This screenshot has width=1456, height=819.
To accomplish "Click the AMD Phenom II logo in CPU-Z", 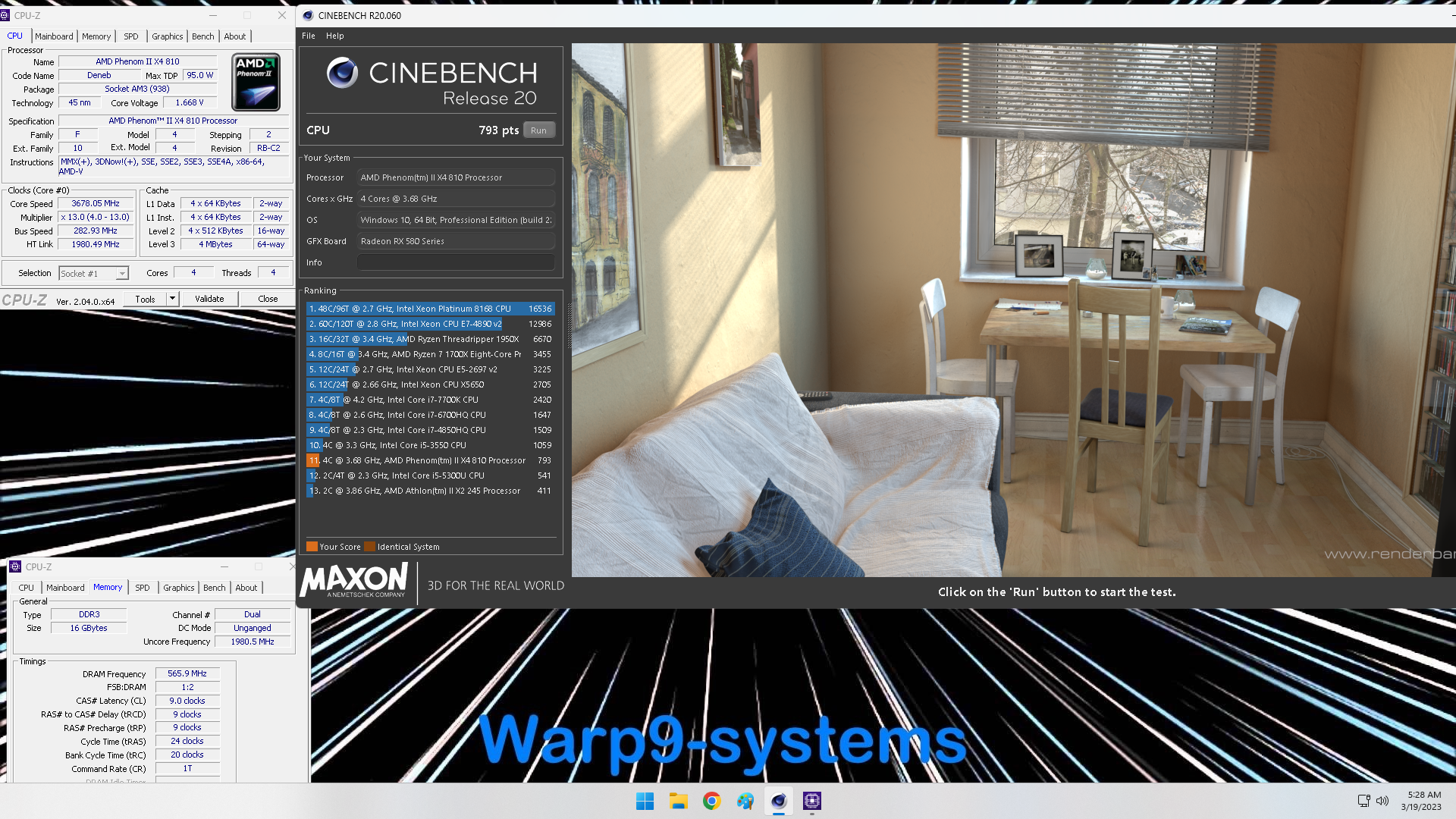I will point(256,82).
